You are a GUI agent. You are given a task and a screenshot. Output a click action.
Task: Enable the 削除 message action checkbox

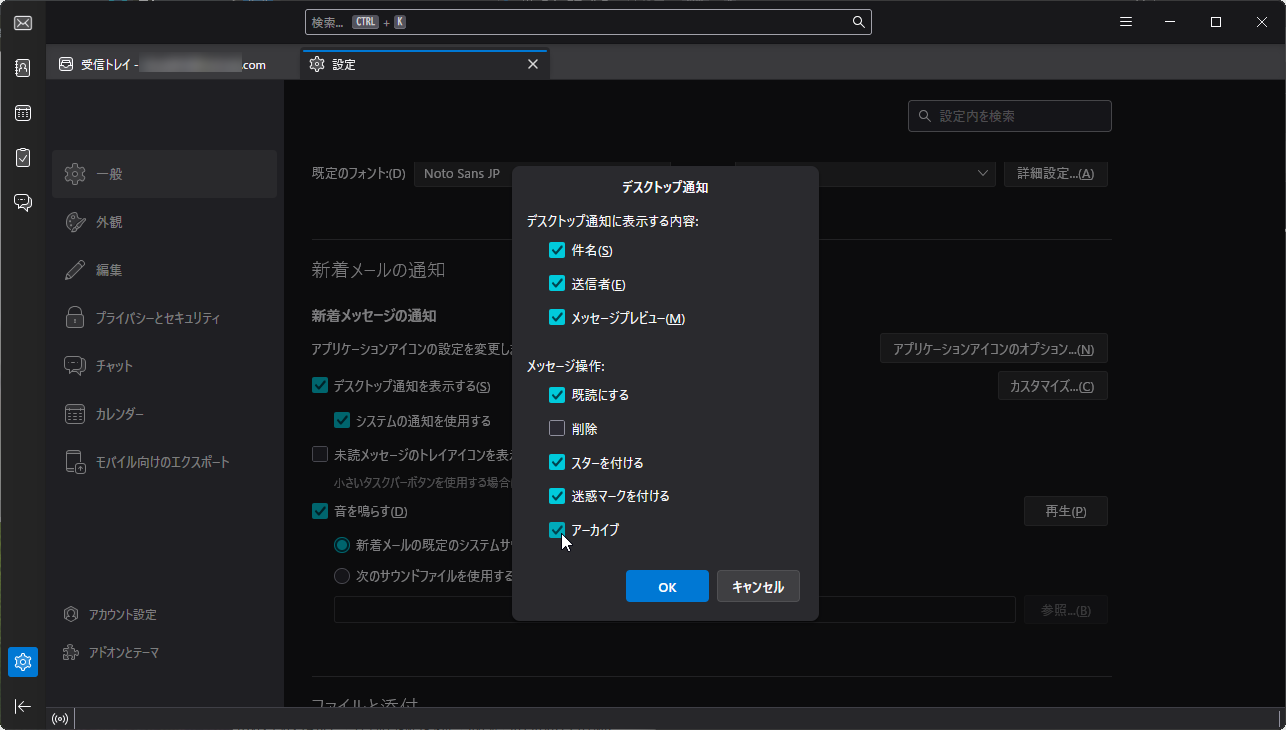[x=558, y=429]
